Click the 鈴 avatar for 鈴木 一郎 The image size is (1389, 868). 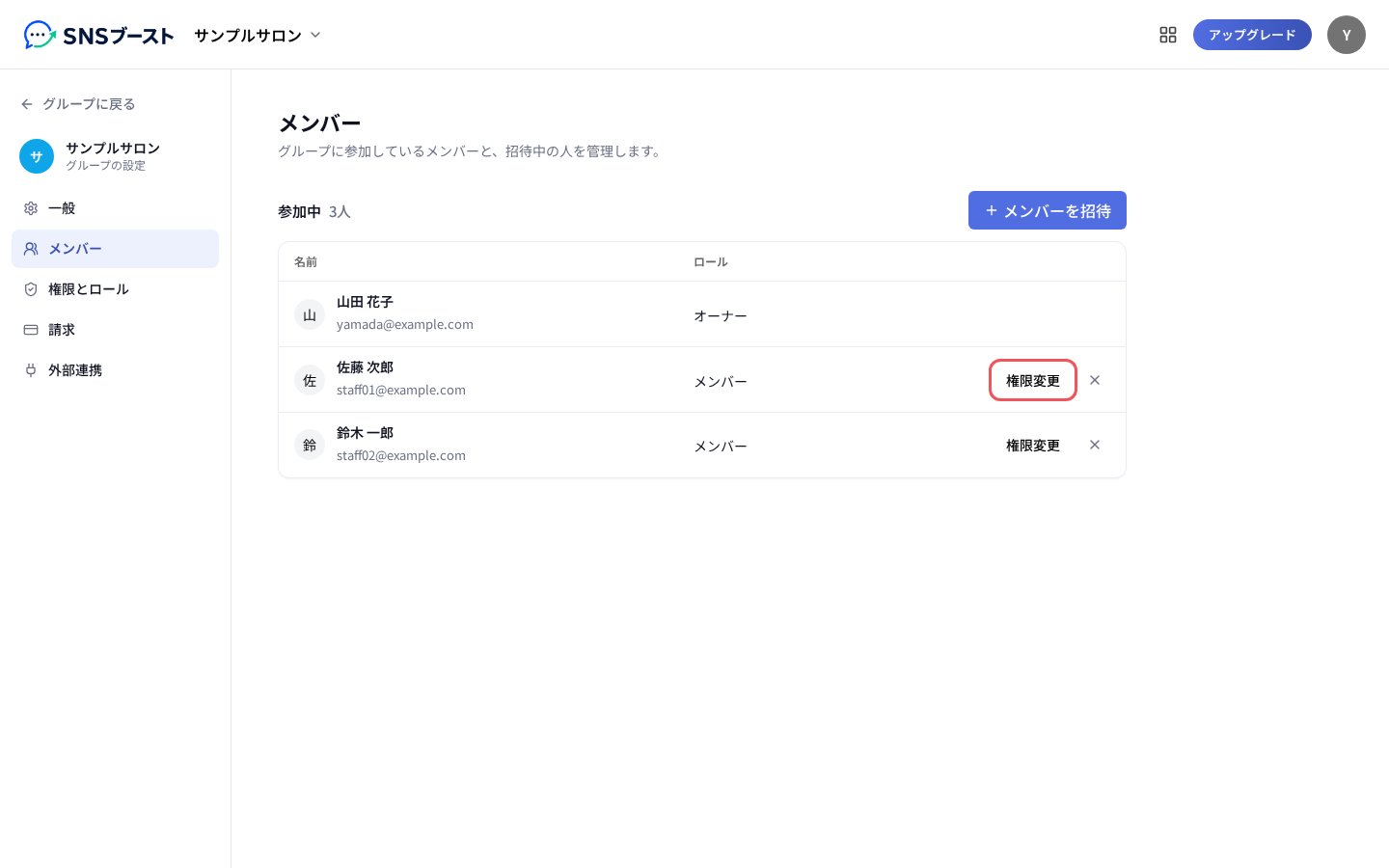pyautogui.click(x=310, y=445)
